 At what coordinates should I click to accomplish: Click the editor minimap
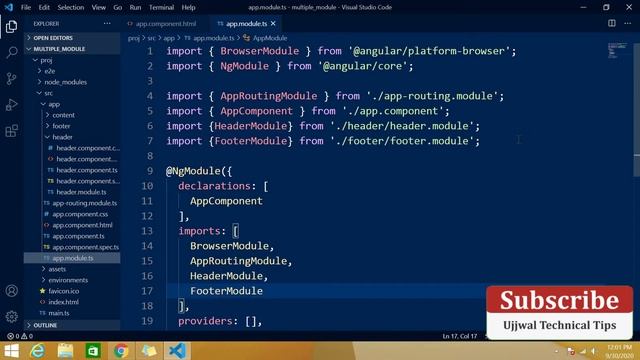click(x=617, y=51)
